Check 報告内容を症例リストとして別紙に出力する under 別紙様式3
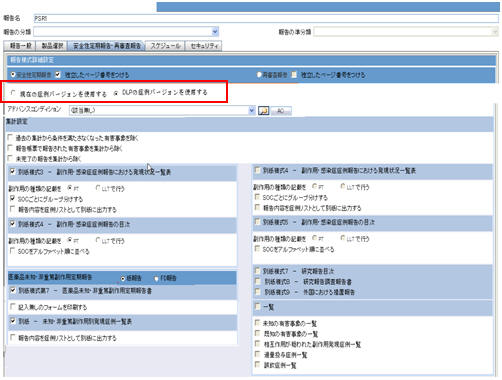The height and width of the screenshot is (380, 502). click(13, 209)
